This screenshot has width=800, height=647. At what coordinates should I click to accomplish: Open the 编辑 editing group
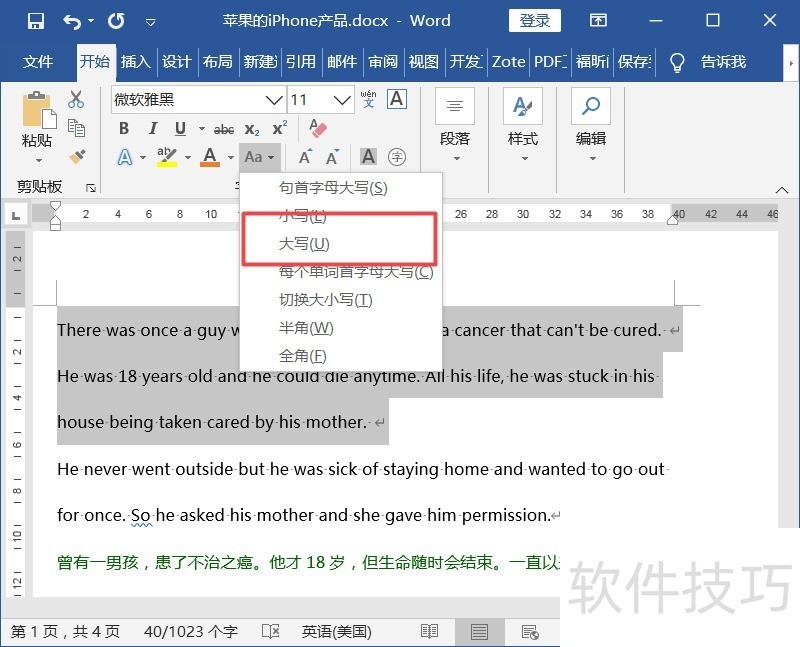(591, 127)
